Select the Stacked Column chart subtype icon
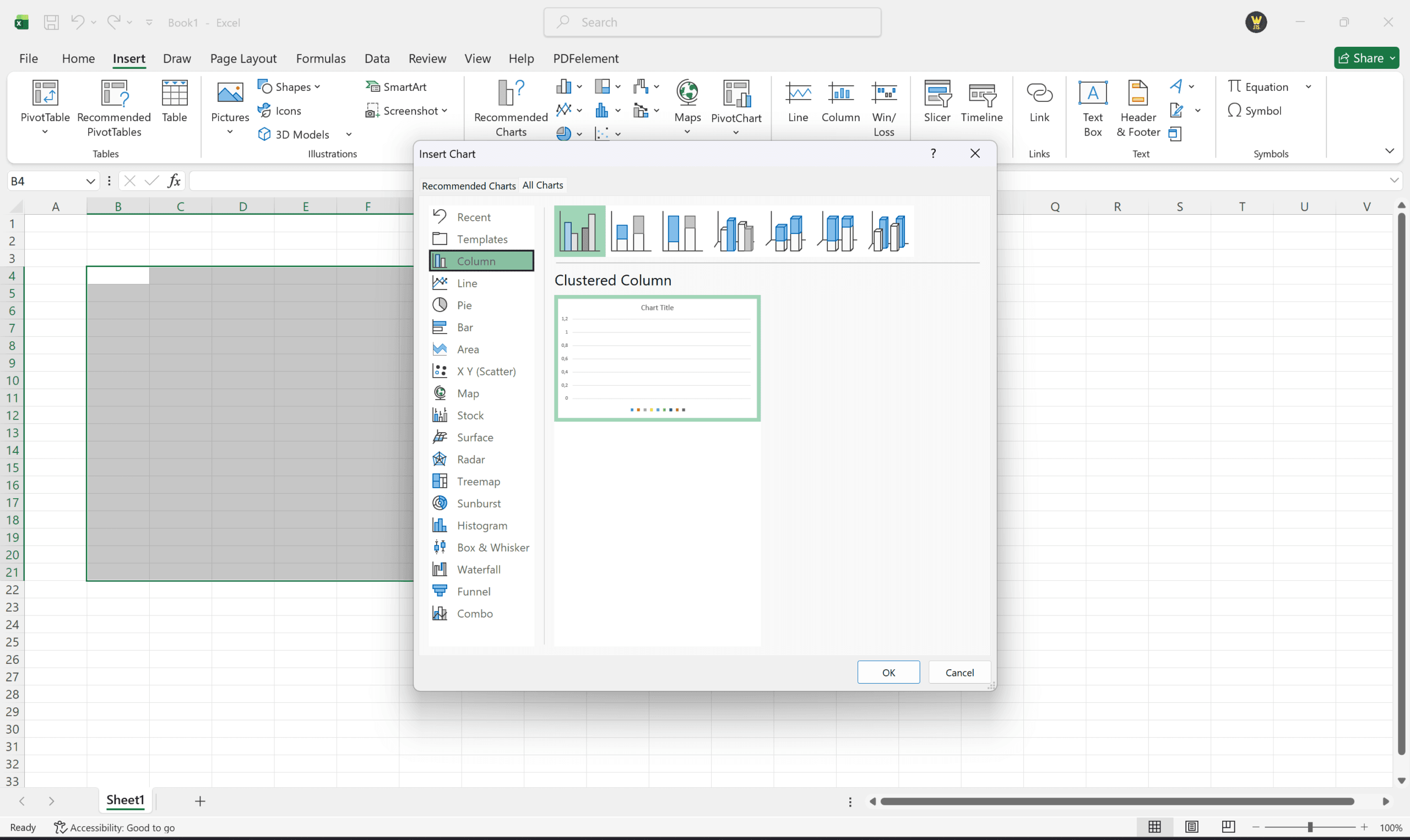1410x840 pixels. coord(631,232)
